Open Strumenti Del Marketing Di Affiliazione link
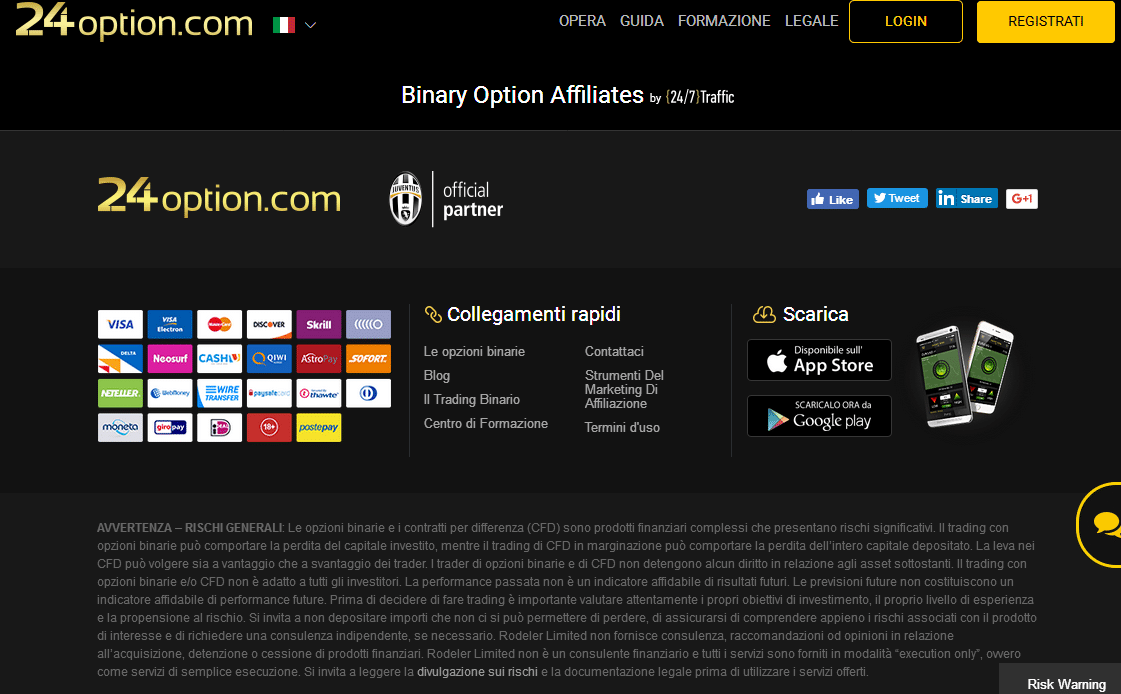 click(624, 390)
